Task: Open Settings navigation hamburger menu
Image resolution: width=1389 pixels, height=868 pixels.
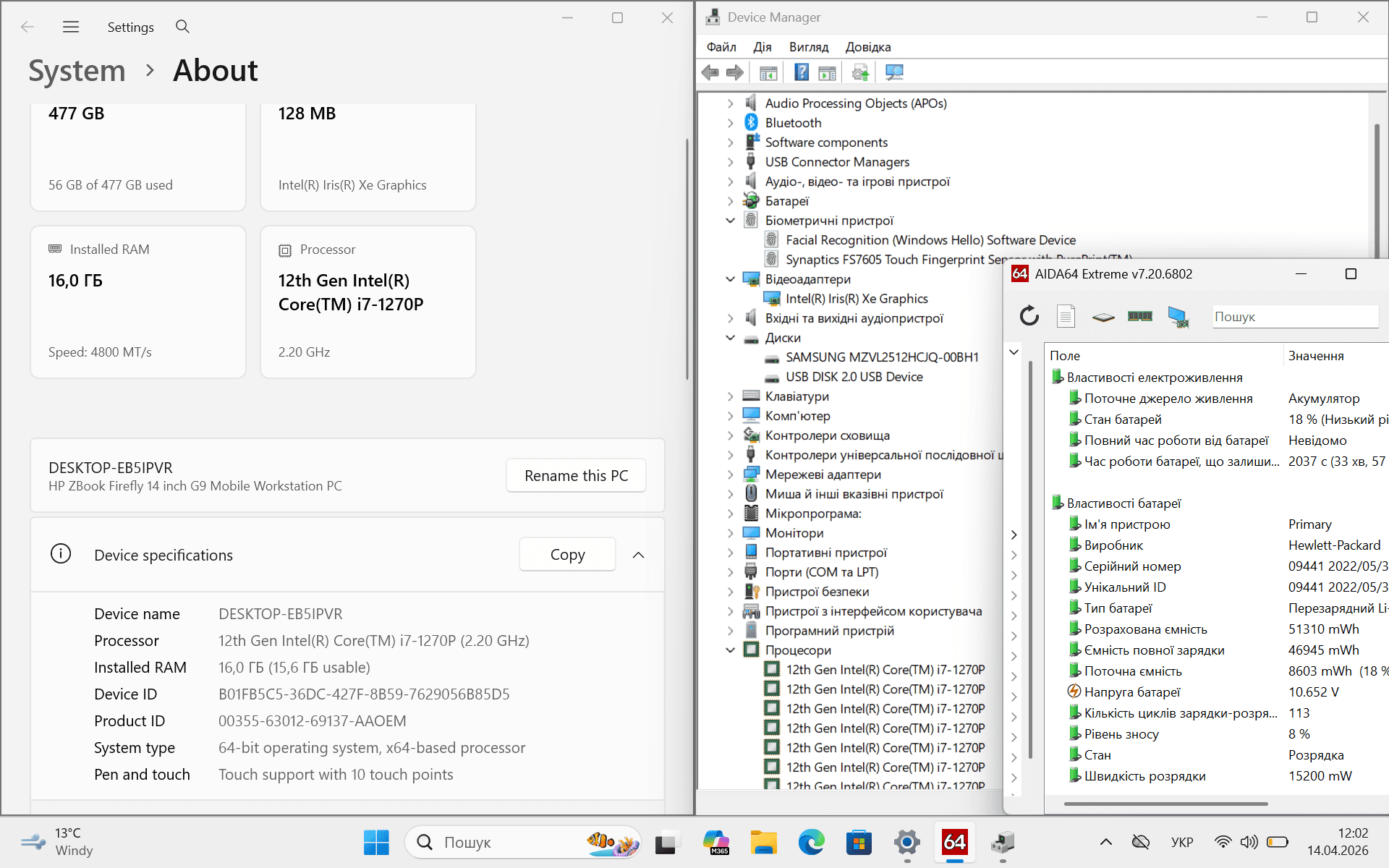Action: coord(71,27)
